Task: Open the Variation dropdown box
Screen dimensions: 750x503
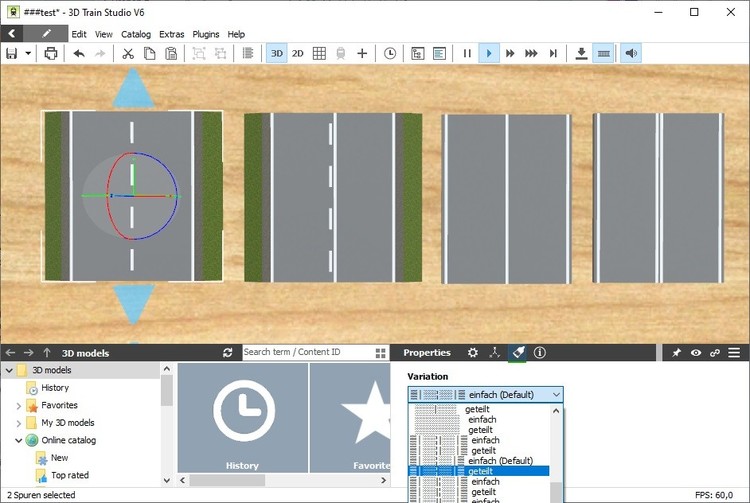Action: (x=485, y=395)
